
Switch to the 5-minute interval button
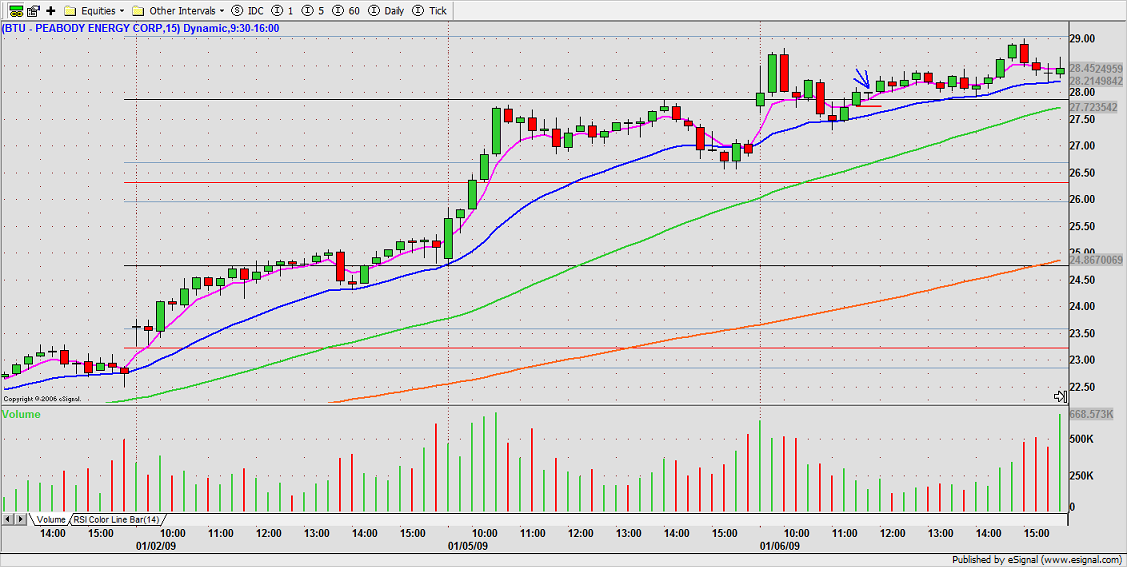(x=312, y=11)
